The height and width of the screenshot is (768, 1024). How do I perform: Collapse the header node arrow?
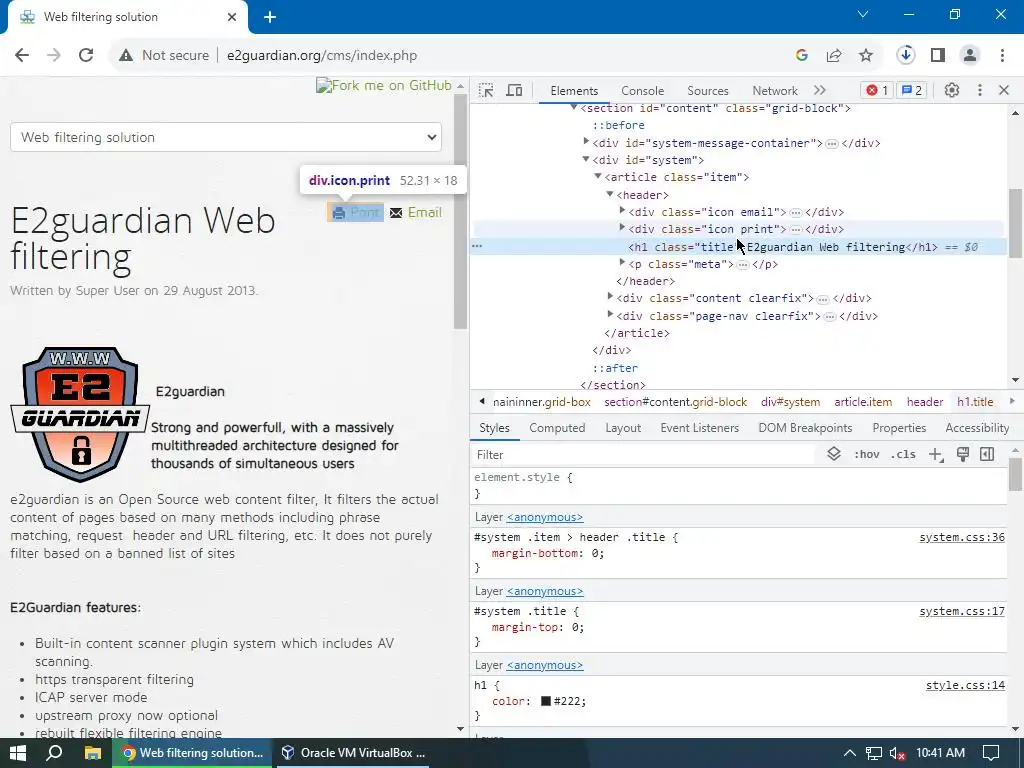[x=610, y=194]
